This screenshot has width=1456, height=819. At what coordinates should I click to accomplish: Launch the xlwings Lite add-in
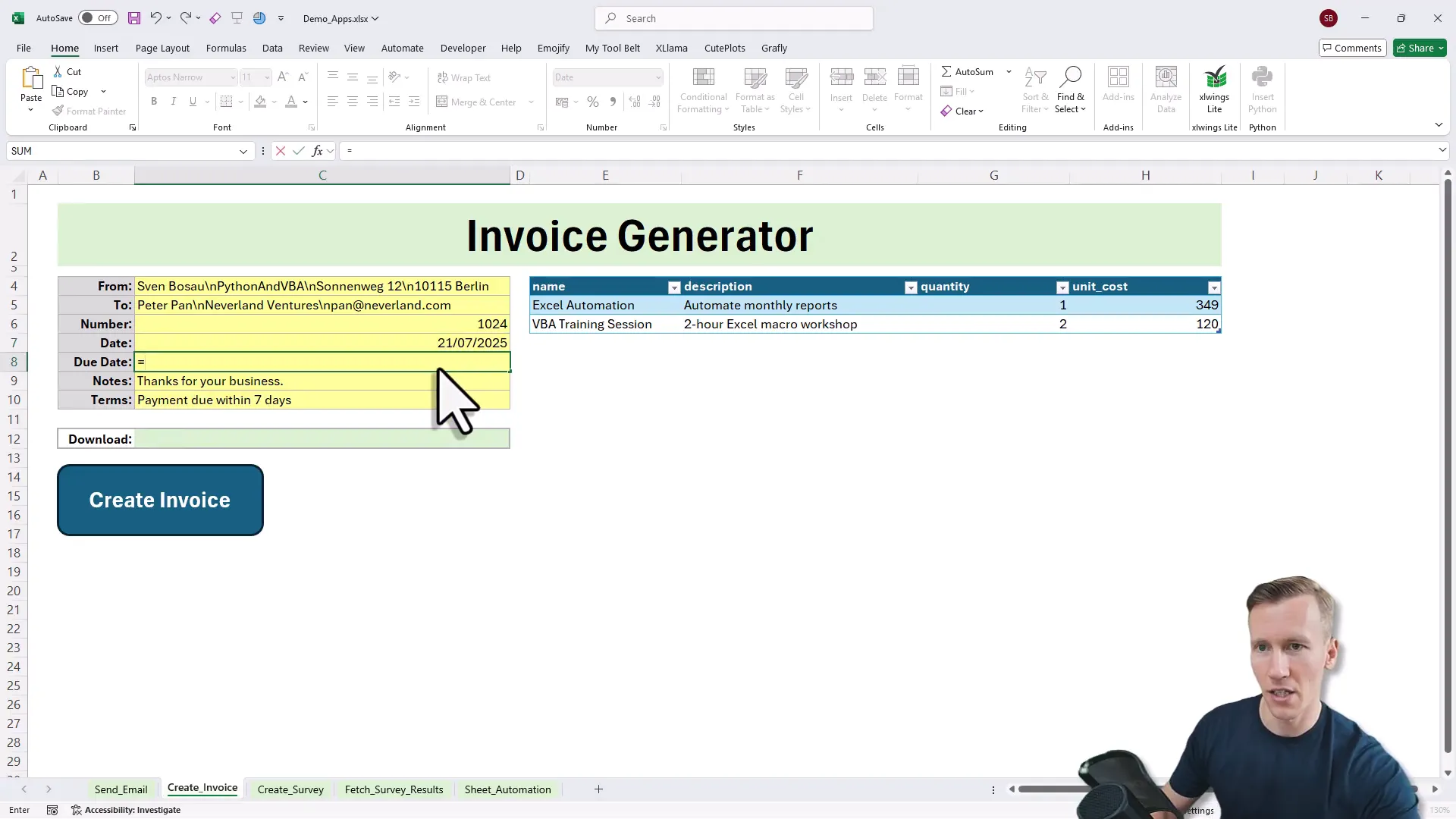[1215, 89]
